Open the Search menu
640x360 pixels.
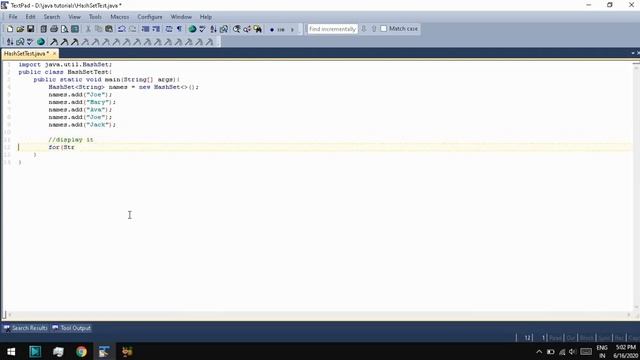(x=52, y=17)
